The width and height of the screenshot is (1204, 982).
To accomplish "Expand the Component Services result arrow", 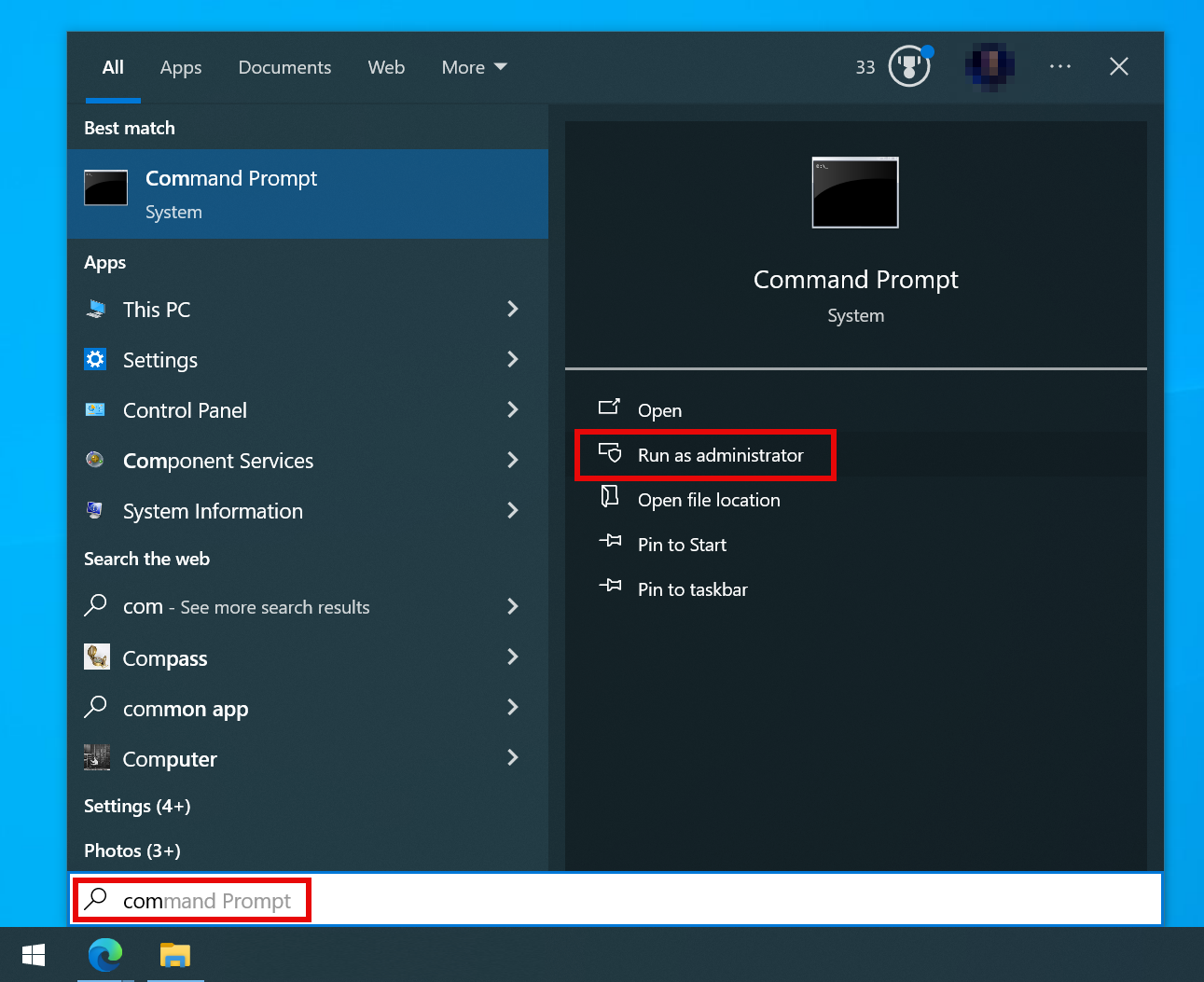I will pyautogui.click(x=512, y=460).
